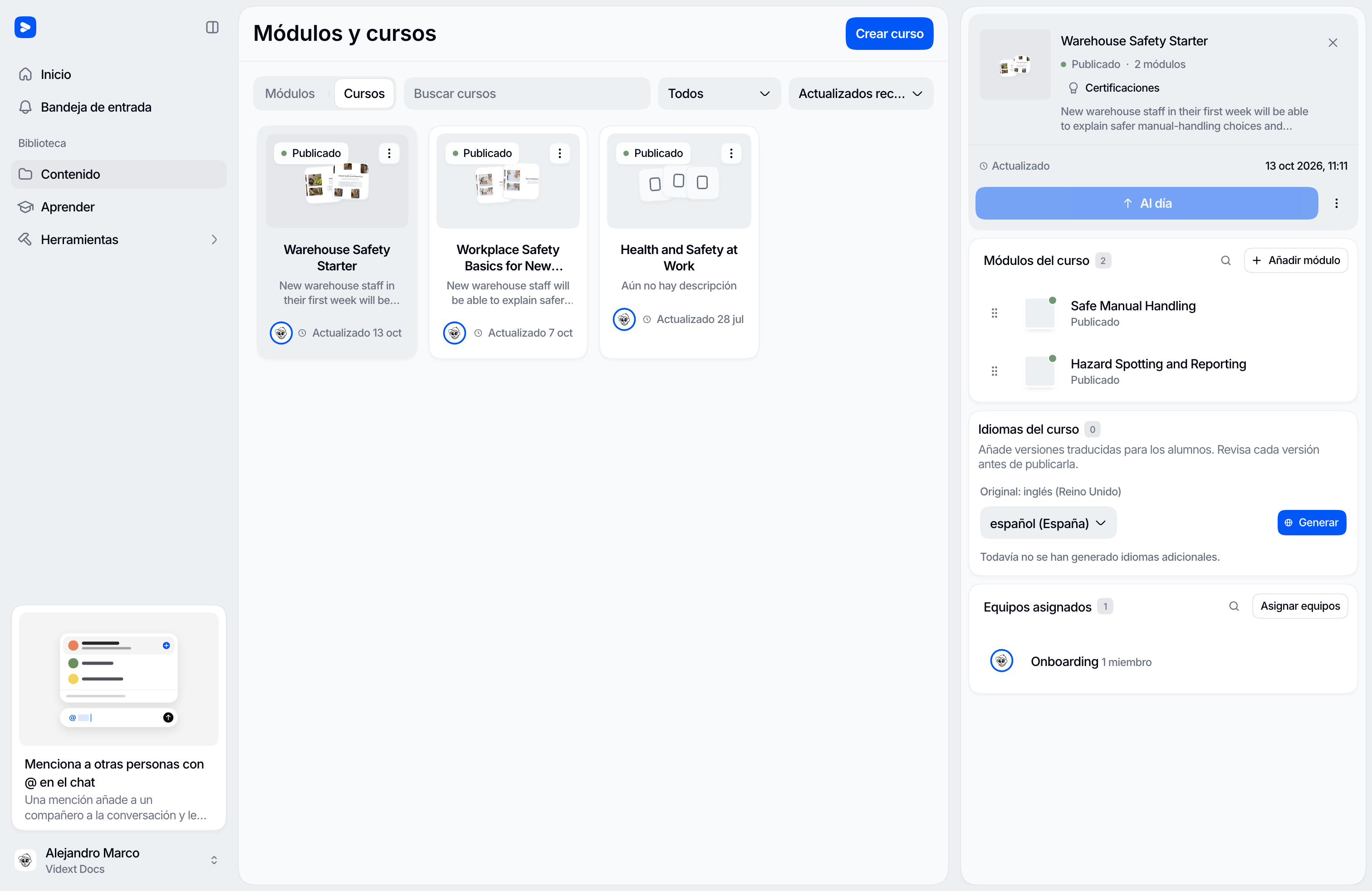Open the Todos filter dropdown
1372x891 pixels.
point(719,93)
